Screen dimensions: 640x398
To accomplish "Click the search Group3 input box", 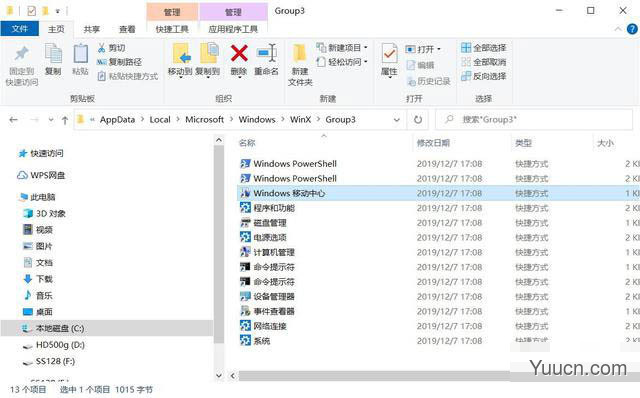I will coord(534,120).
